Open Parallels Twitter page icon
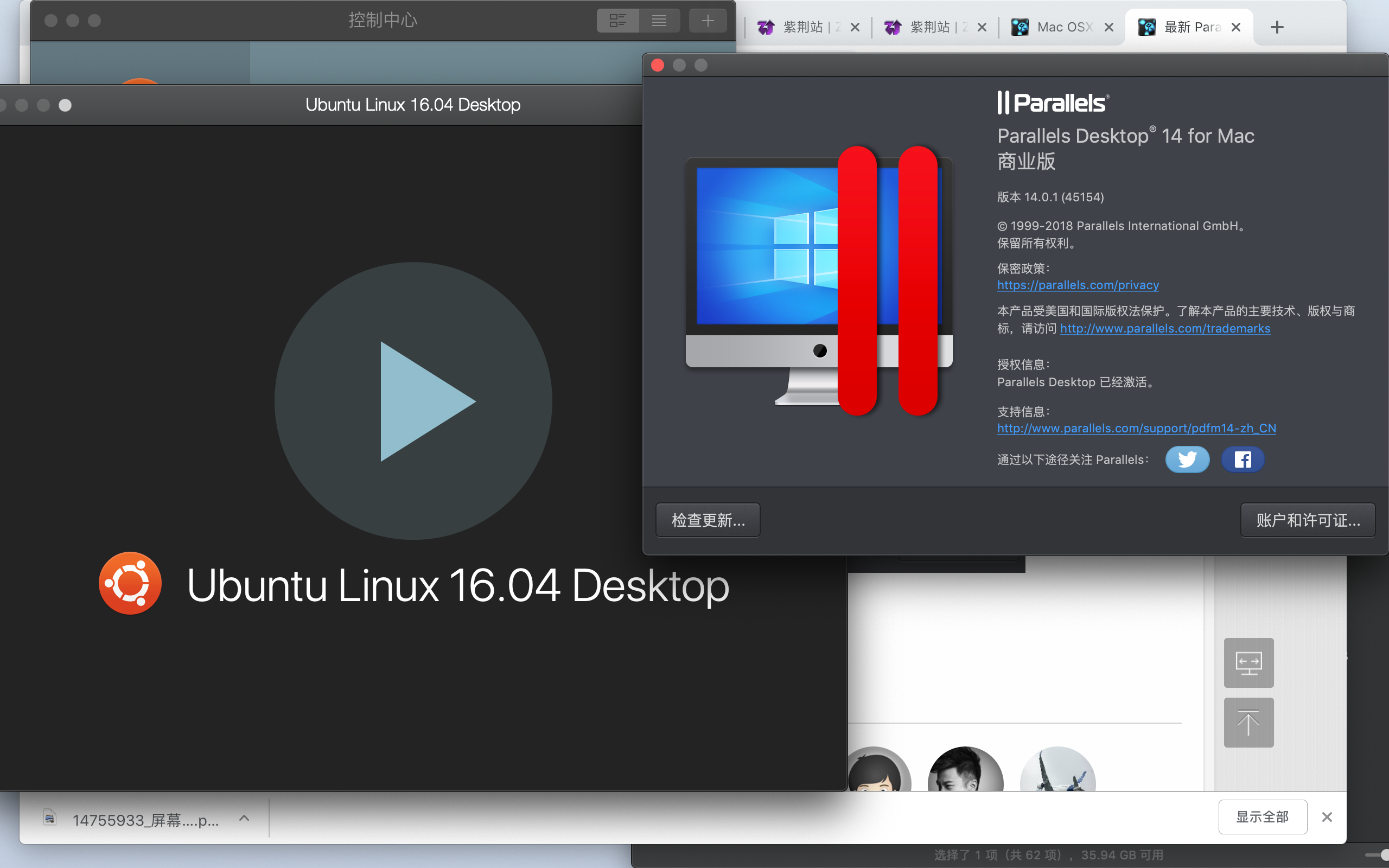The image size is (1389, 868). coord(1187,459)
